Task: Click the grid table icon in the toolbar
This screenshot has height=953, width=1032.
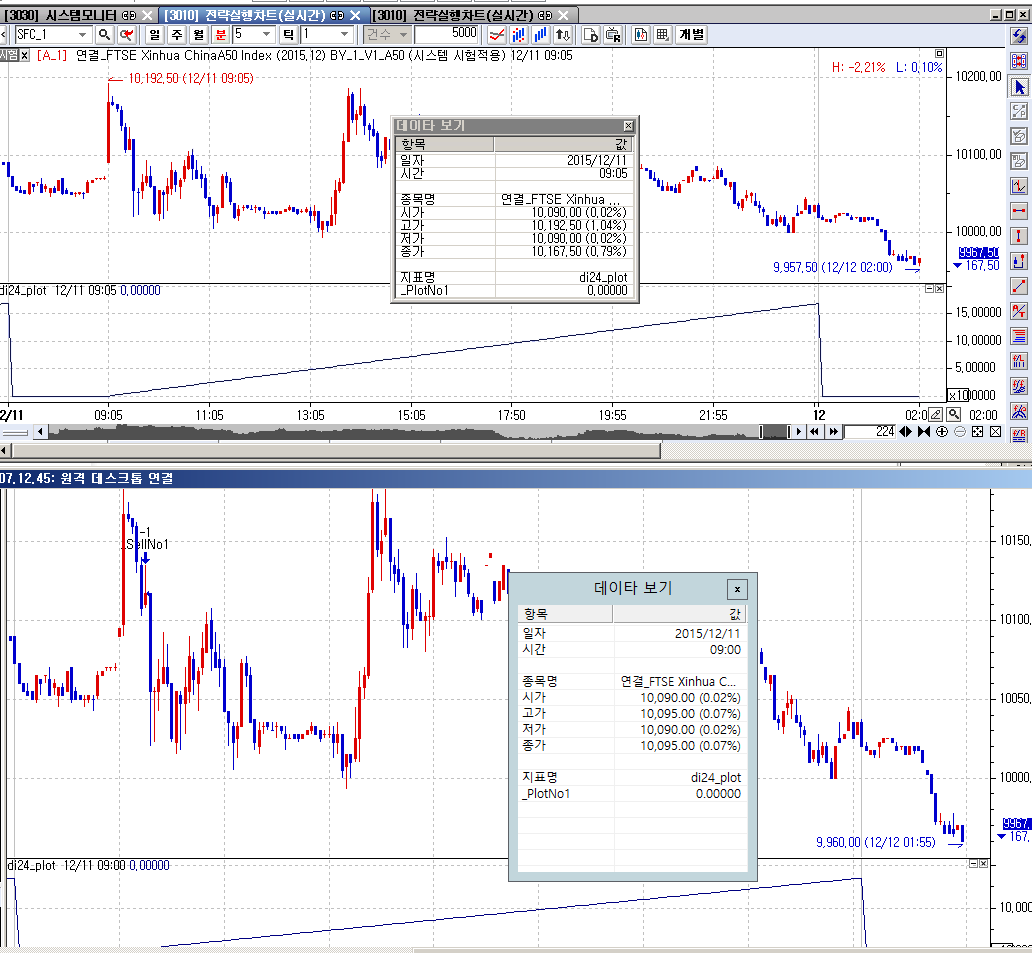Action: pos(663,35)
